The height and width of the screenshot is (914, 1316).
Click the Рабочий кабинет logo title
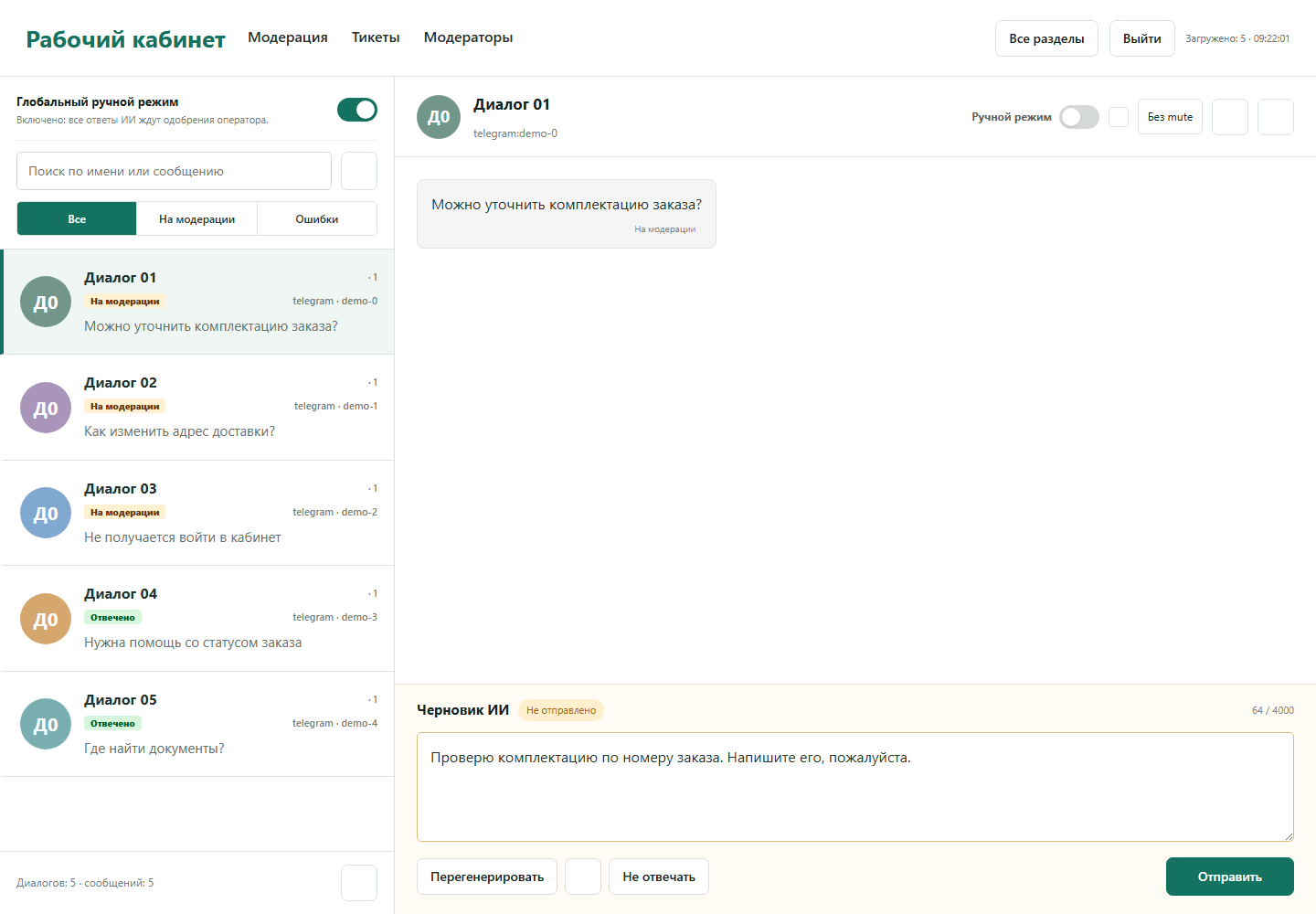(x=125, y=39)
